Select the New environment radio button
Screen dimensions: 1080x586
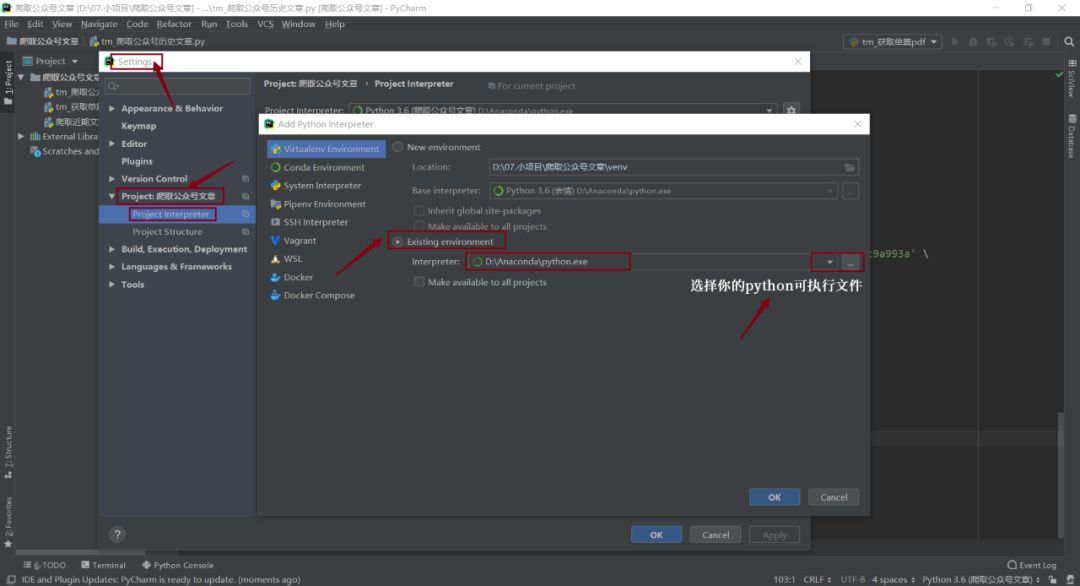(x=397, y=147)
